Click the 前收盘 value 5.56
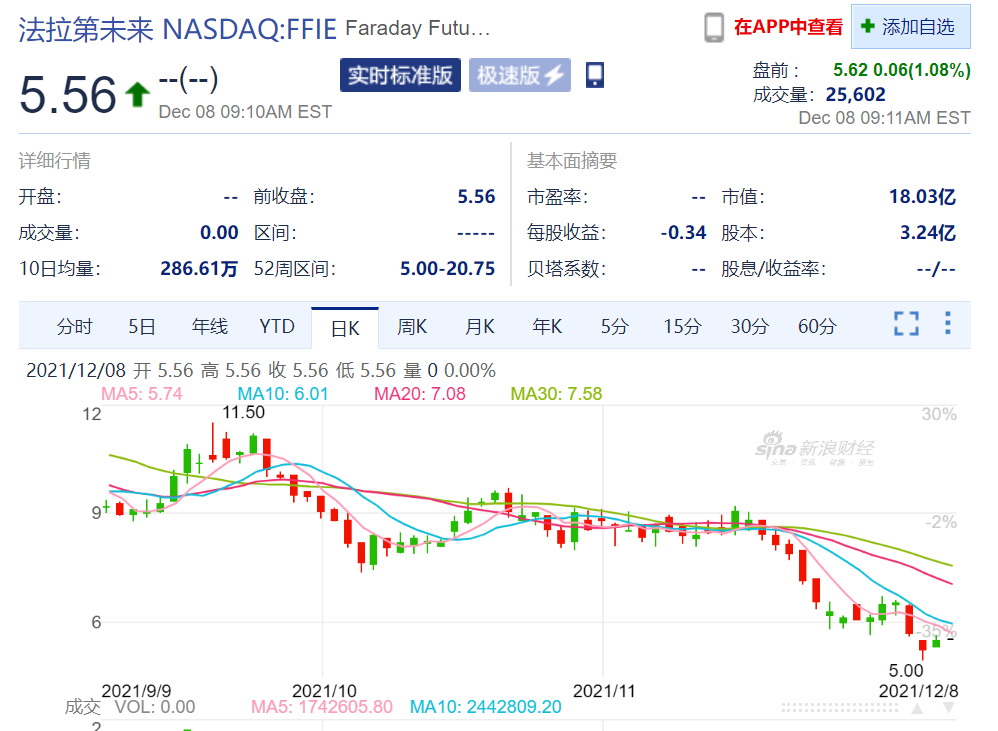 pos(476,197)
